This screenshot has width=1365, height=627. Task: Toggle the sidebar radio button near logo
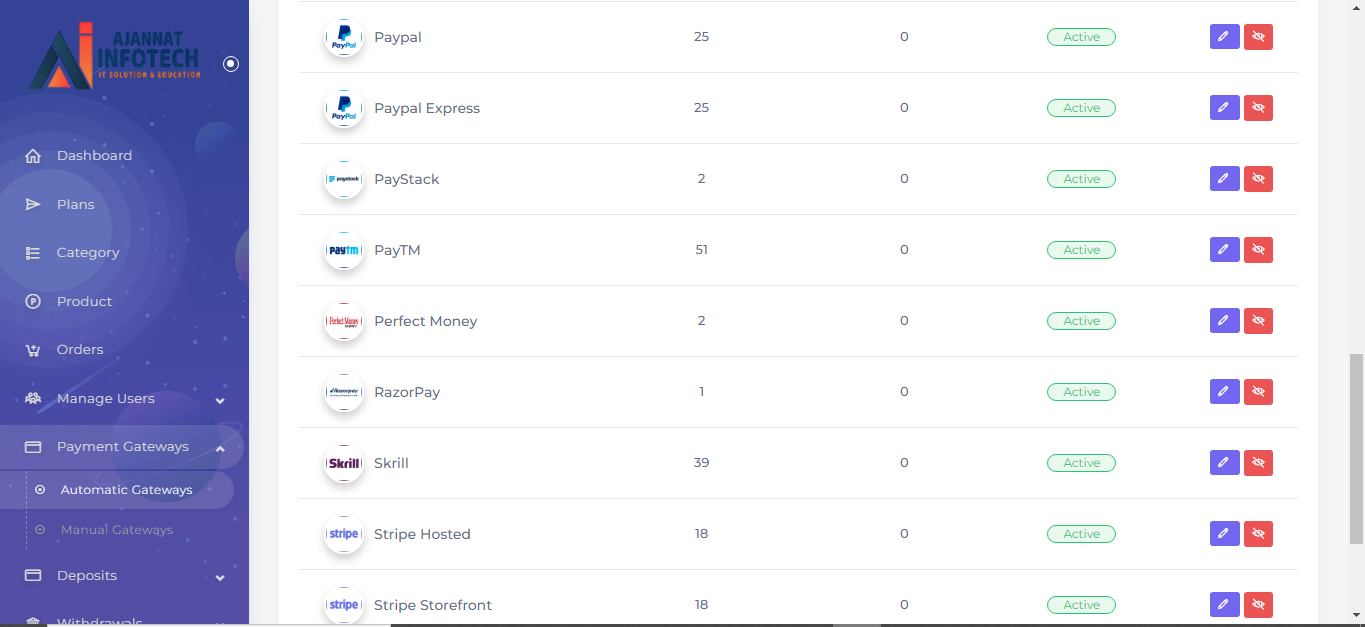(231, 64)
